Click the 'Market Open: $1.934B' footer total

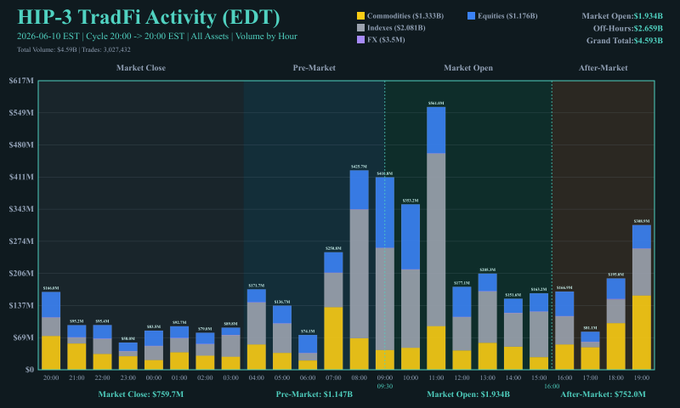(x=468, y=395)
